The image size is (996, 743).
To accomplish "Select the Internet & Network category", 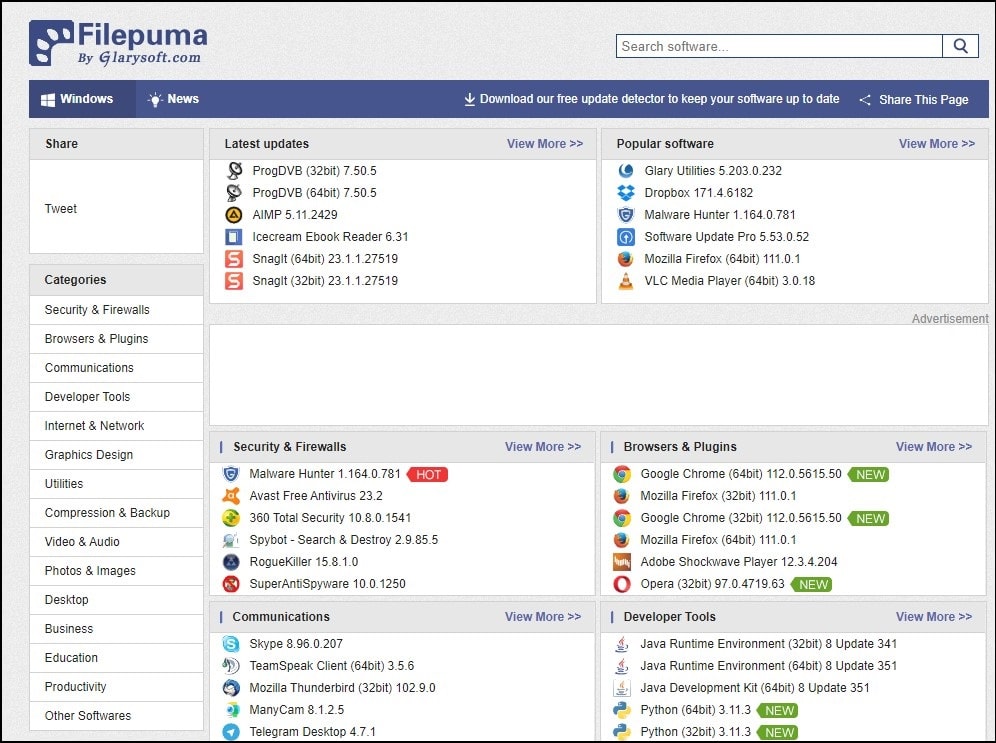I will [x=116, y=426].
